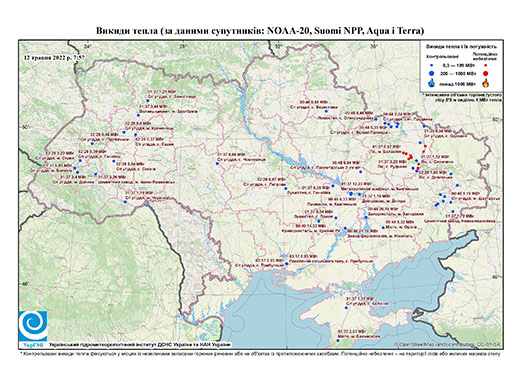Click the blue heat dot in Crimea near Калініне

pos(346,308)
